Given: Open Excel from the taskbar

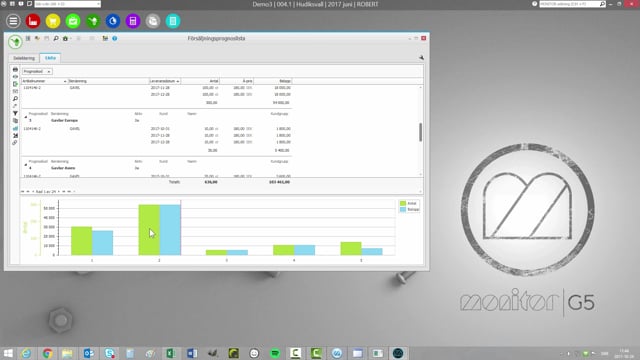Looking at the screenshot, I should (x=171, y=353).
